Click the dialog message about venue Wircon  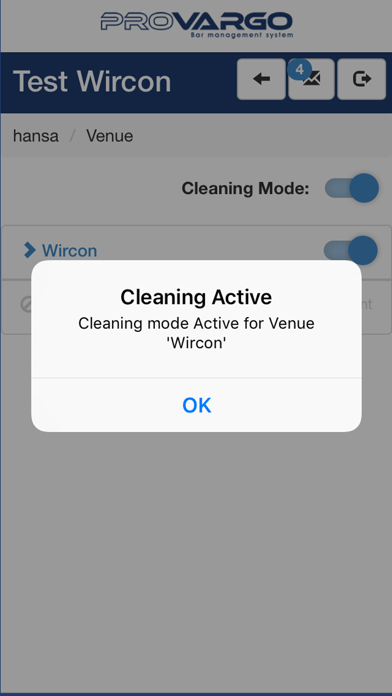(x=196, y=332)
